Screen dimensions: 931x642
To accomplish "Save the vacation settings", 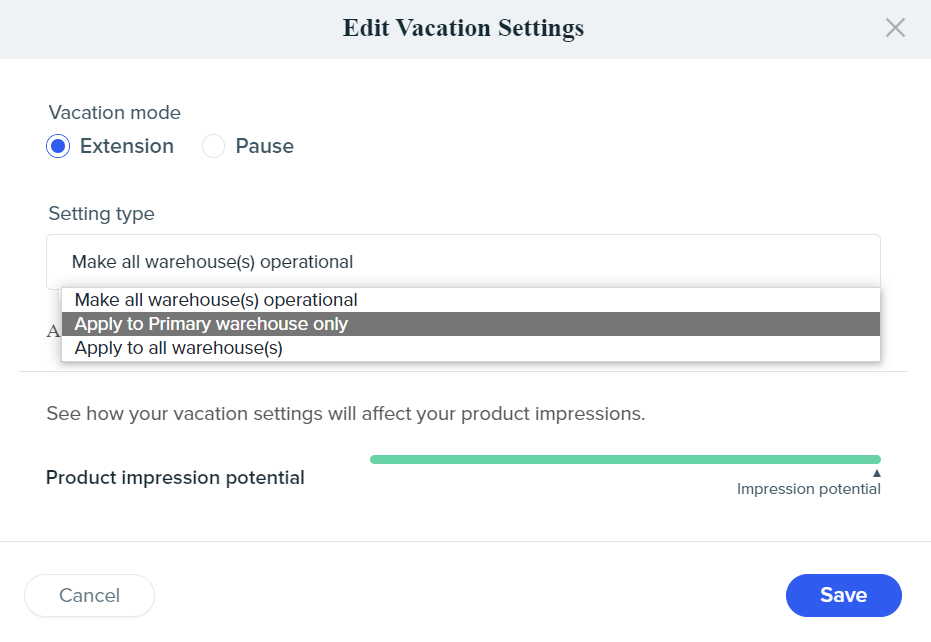I will (843, 595).
